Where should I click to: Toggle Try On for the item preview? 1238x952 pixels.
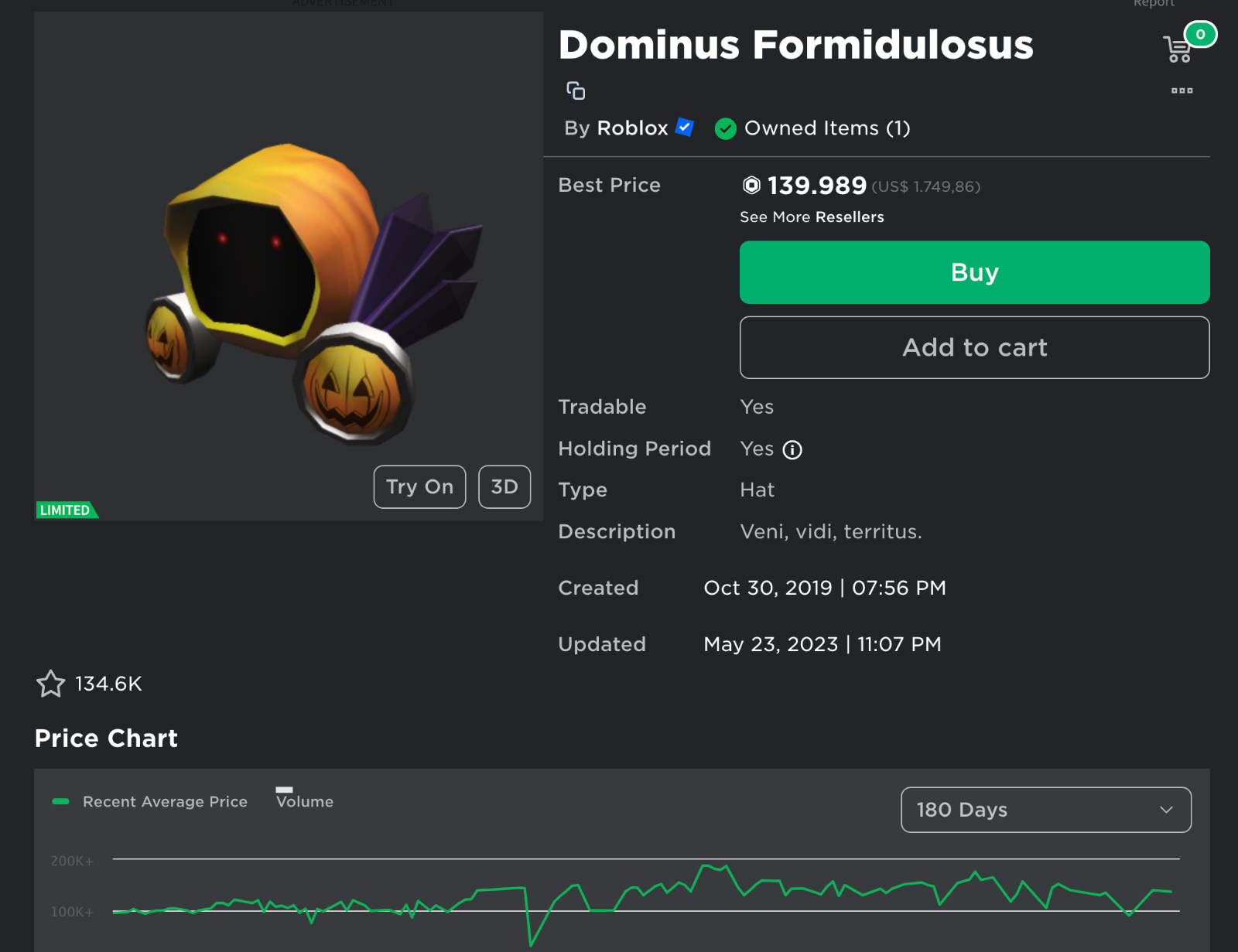[419, 486]
